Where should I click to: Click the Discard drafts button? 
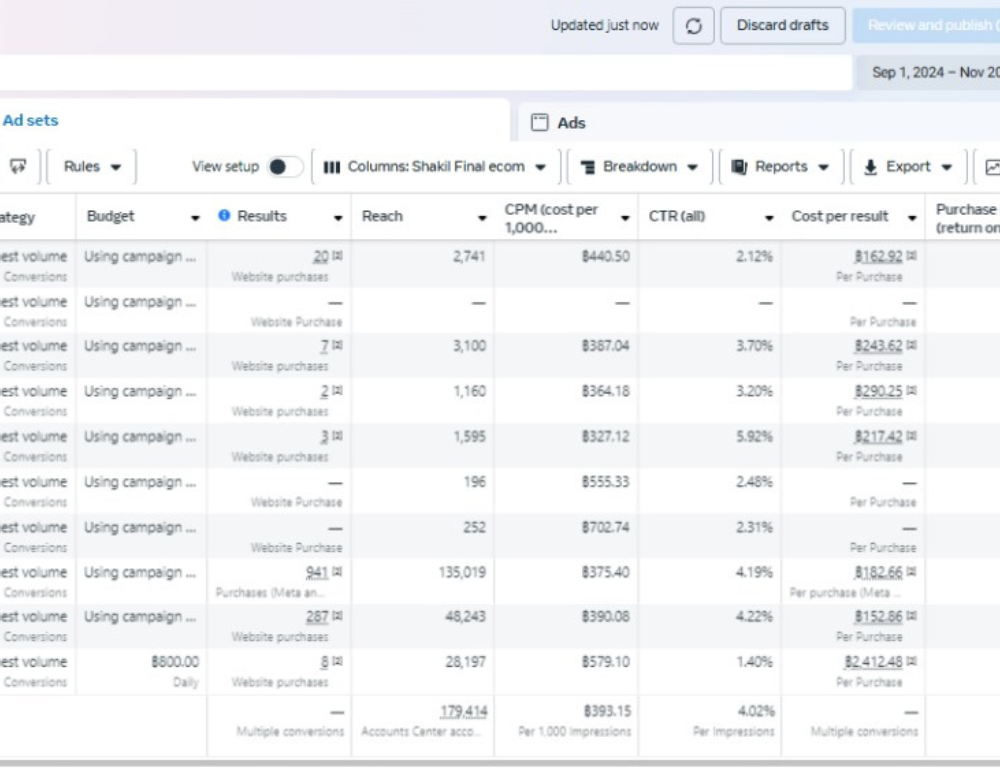[782, 26]
